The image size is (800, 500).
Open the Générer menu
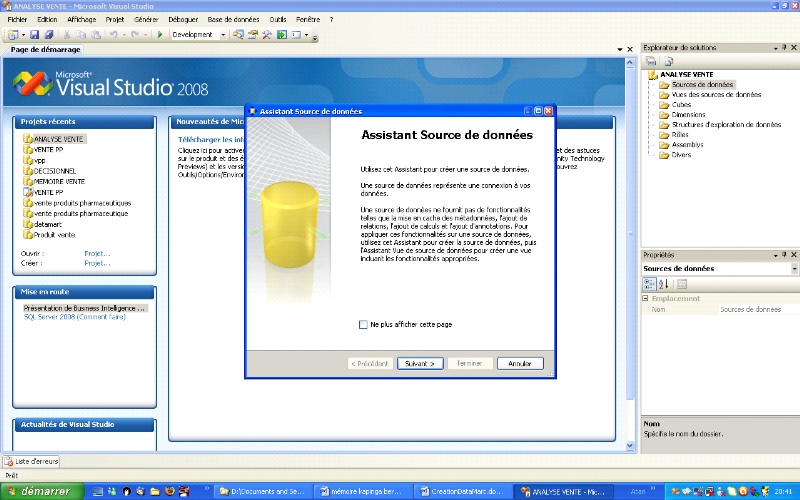(146, 19)
